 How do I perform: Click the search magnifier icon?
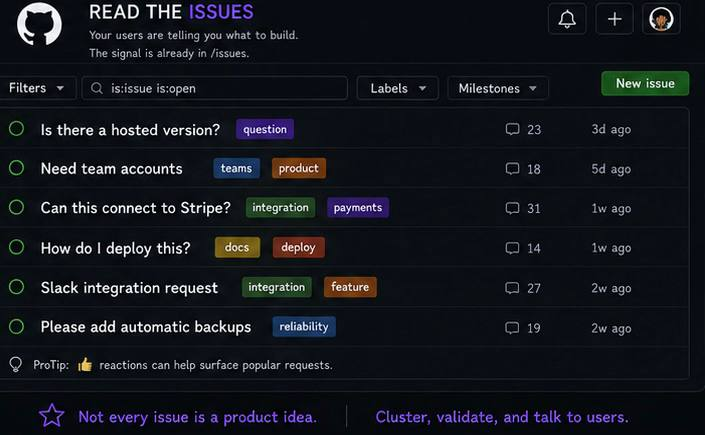pos(97,88)
